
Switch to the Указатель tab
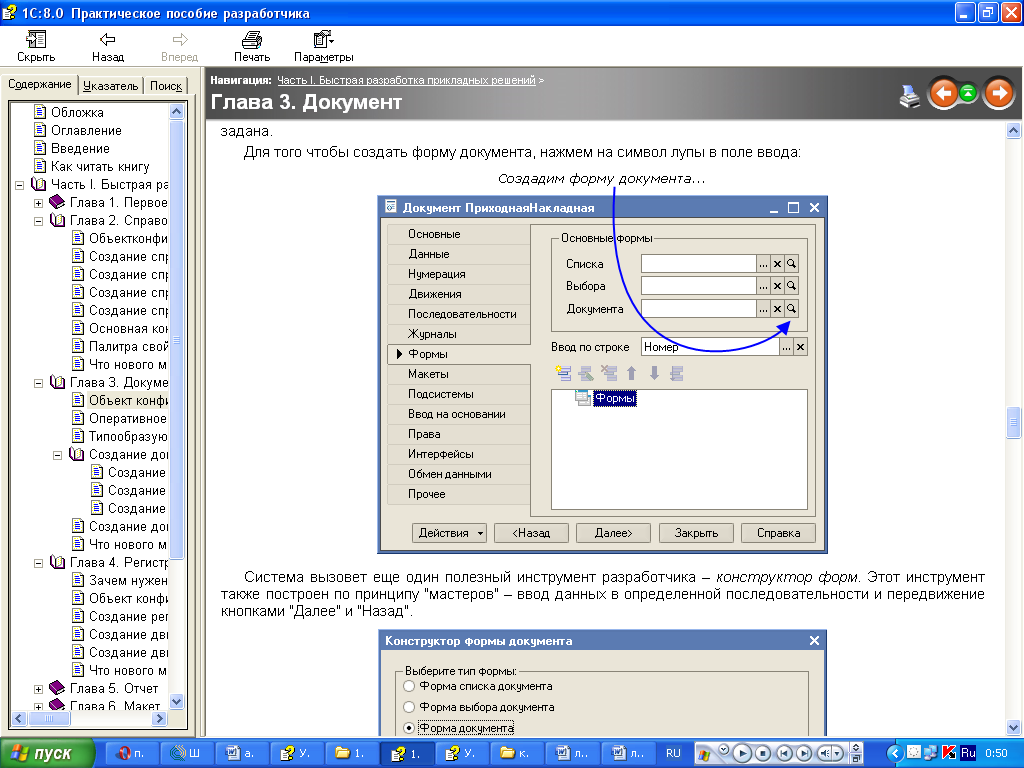(x=111, y=86)
